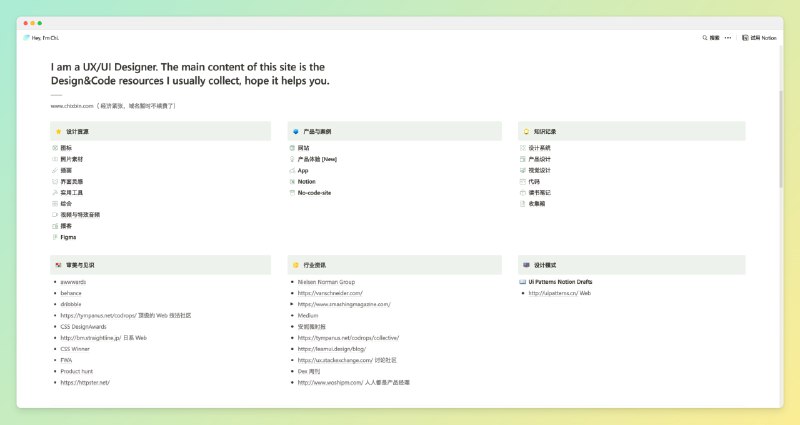Open the Nielsen Norman Group entry
Image resolution: width=800 pixels, height=425 pixels.
coord(326,282)
